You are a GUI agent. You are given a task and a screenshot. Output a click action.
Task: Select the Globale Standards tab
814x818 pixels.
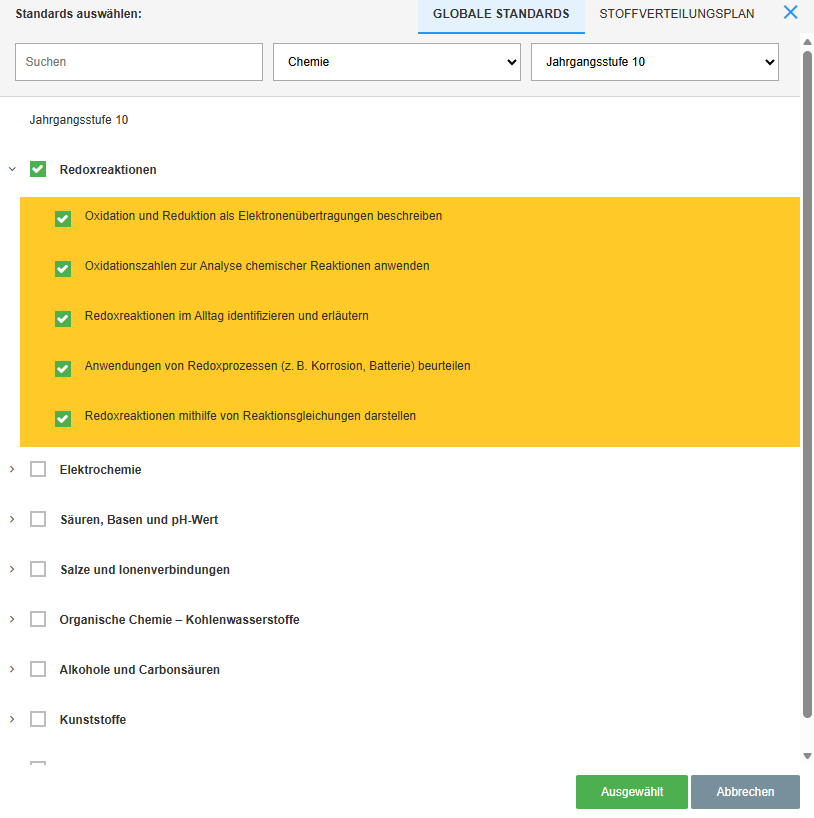point(501,14)
